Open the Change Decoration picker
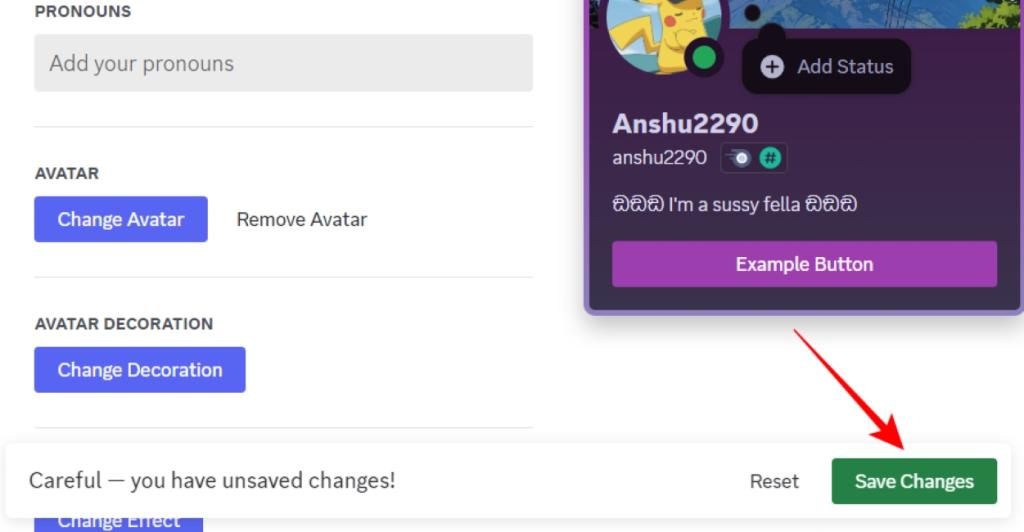Viewport: 1024px width, 532px height. click(140, 370)
